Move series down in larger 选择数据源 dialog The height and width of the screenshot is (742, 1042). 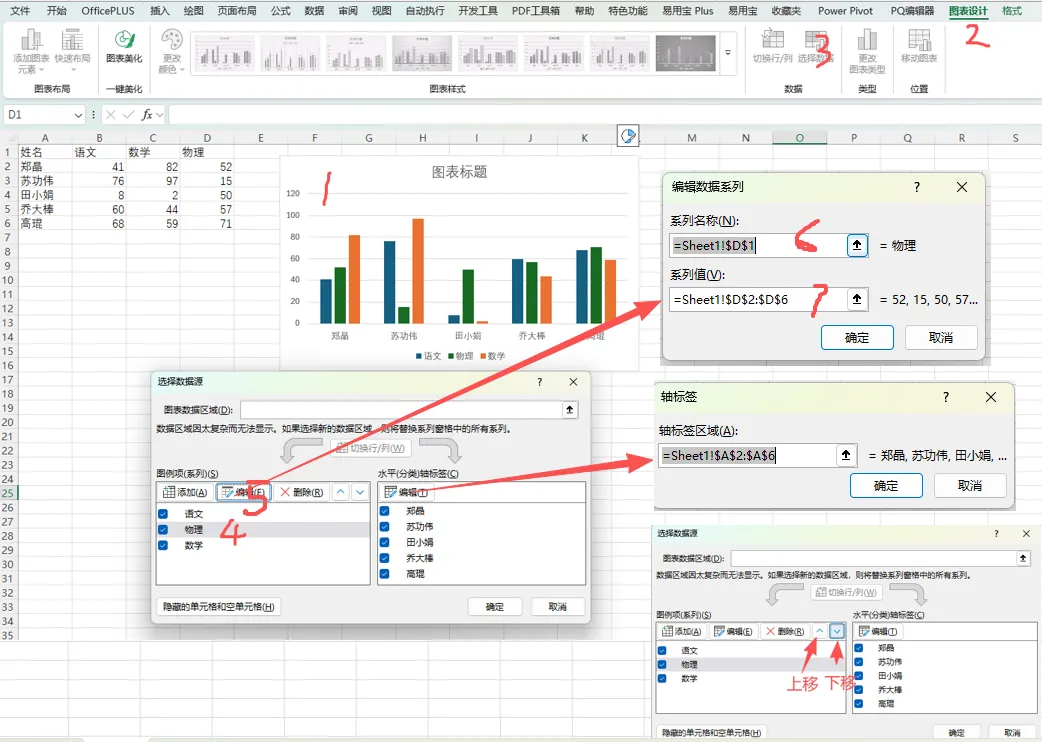click(x=360, y=492)
